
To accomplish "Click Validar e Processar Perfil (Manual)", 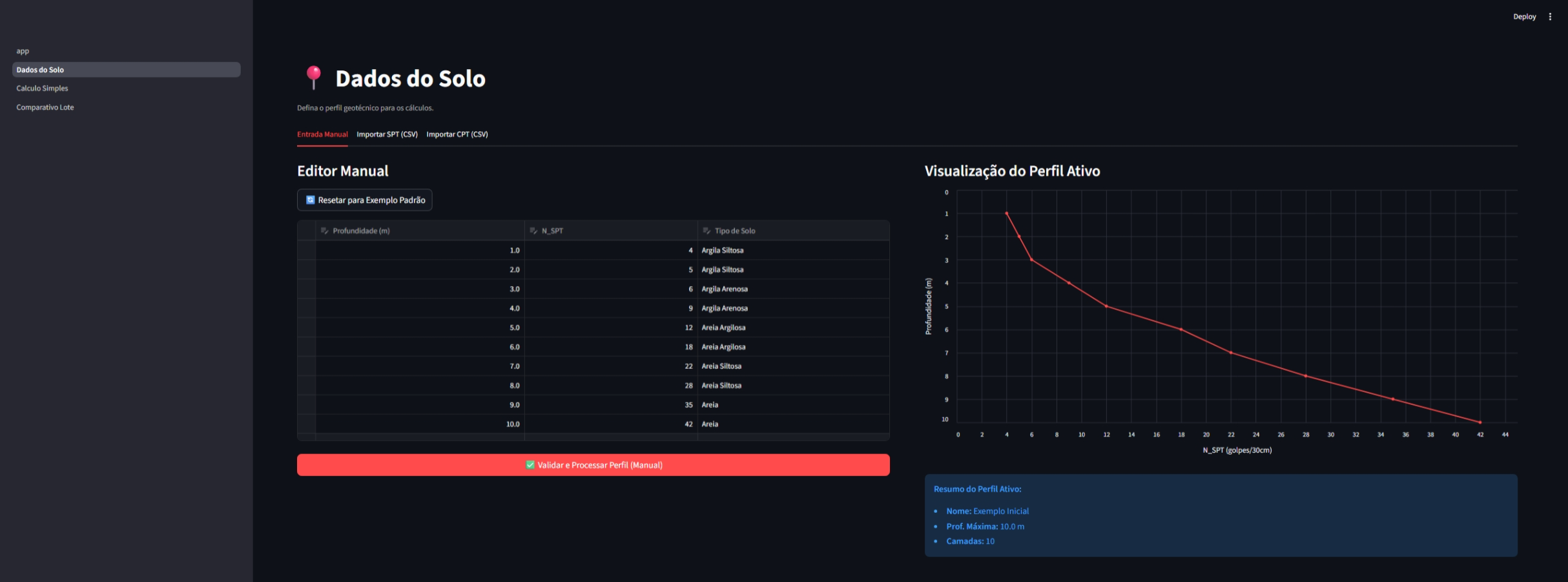I will pos(593,465).
